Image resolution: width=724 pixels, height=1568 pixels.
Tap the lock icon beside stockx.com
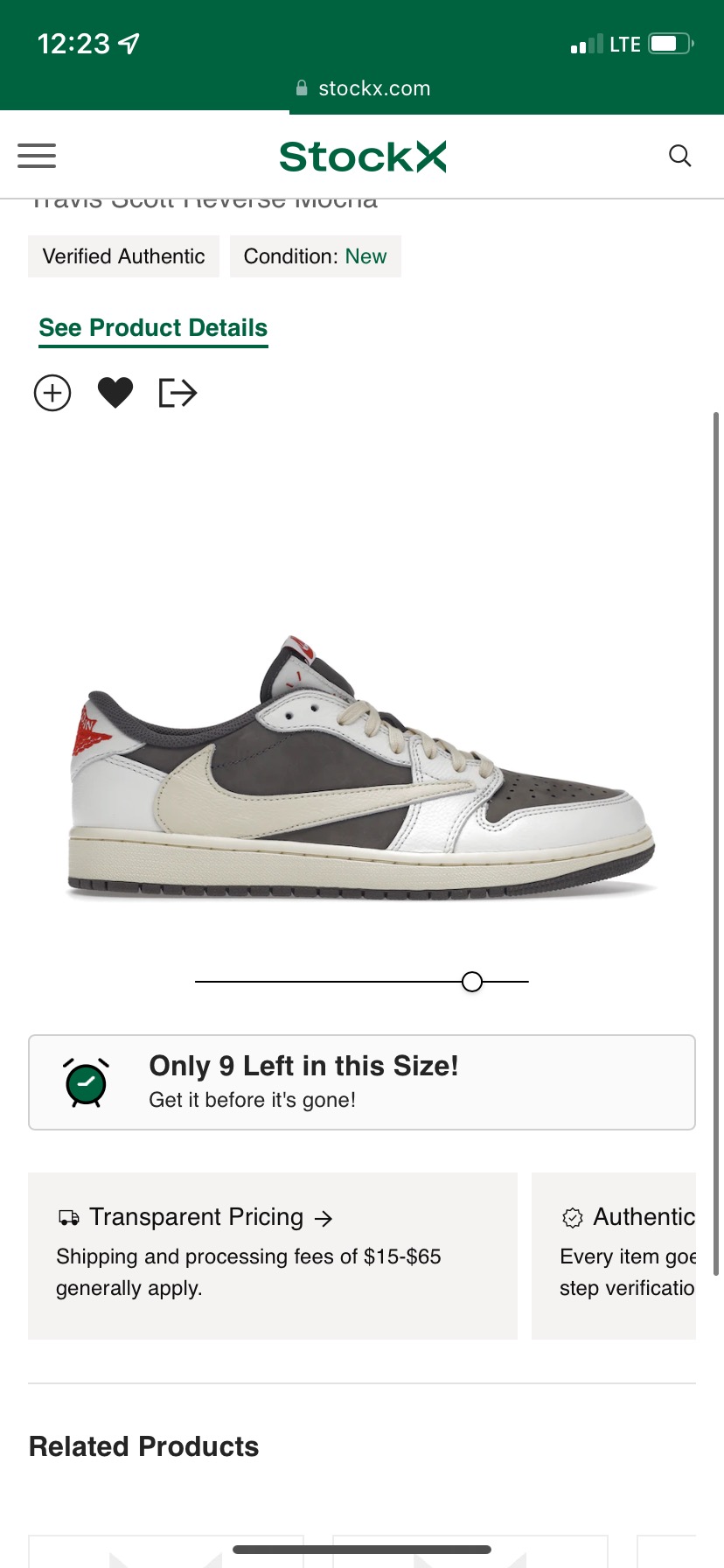(302, 87)
